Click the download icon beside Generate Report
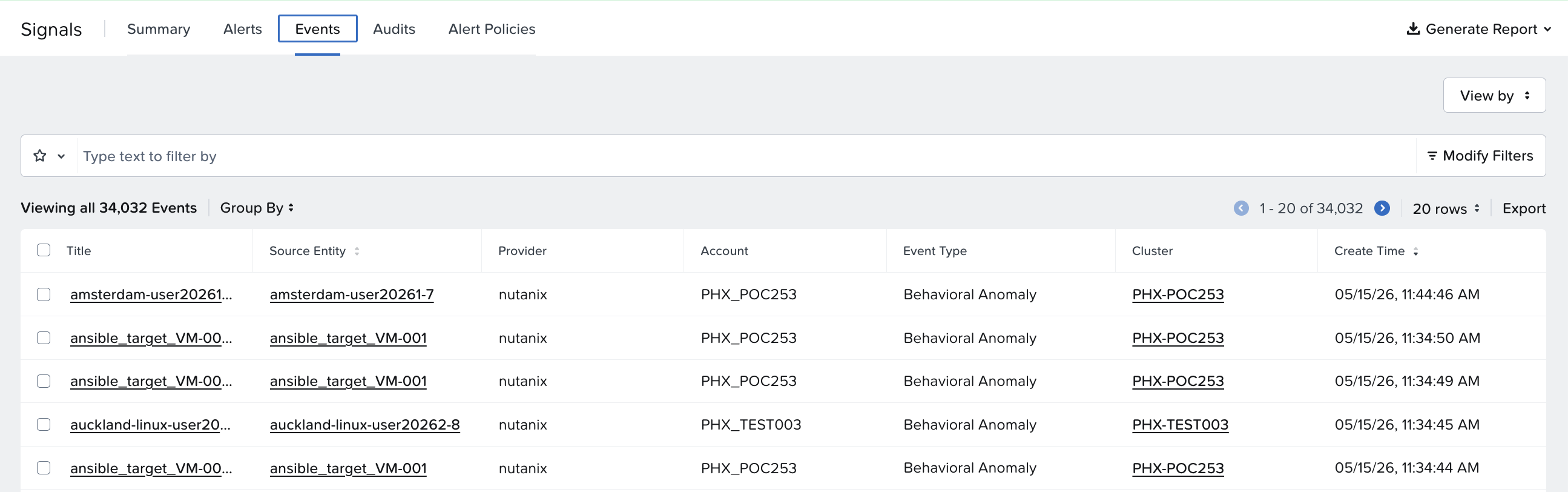This screenshot has height=492, width=1568. coord(1413,28)
